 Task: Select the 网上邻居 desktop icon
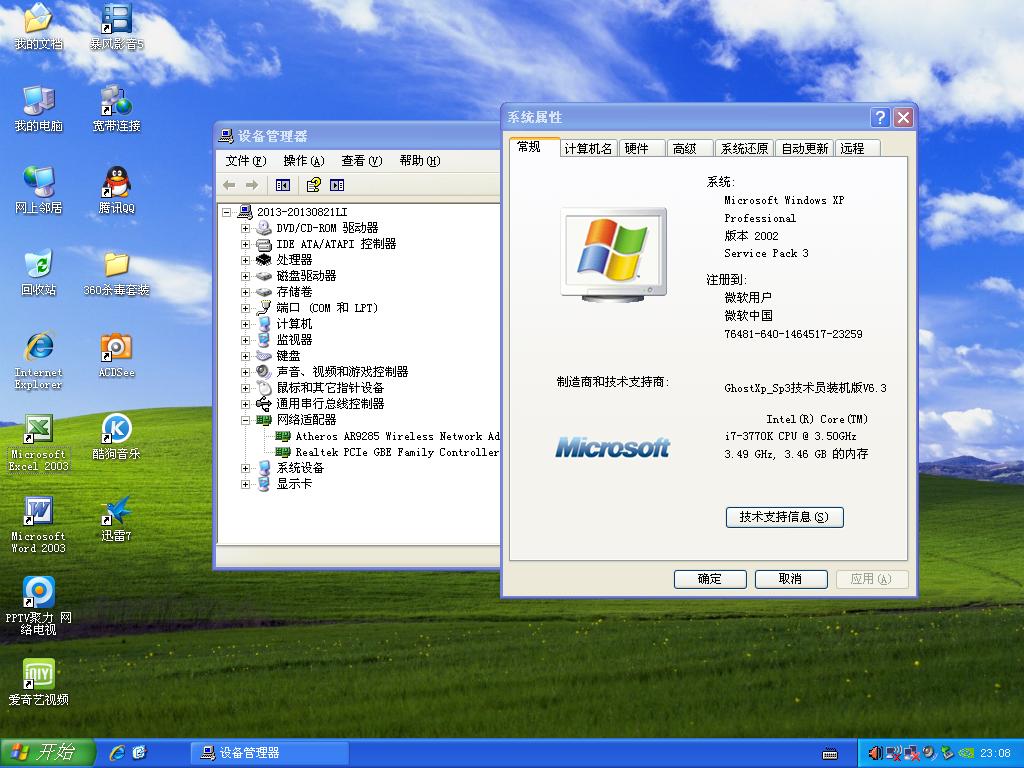tap(39, 191)
